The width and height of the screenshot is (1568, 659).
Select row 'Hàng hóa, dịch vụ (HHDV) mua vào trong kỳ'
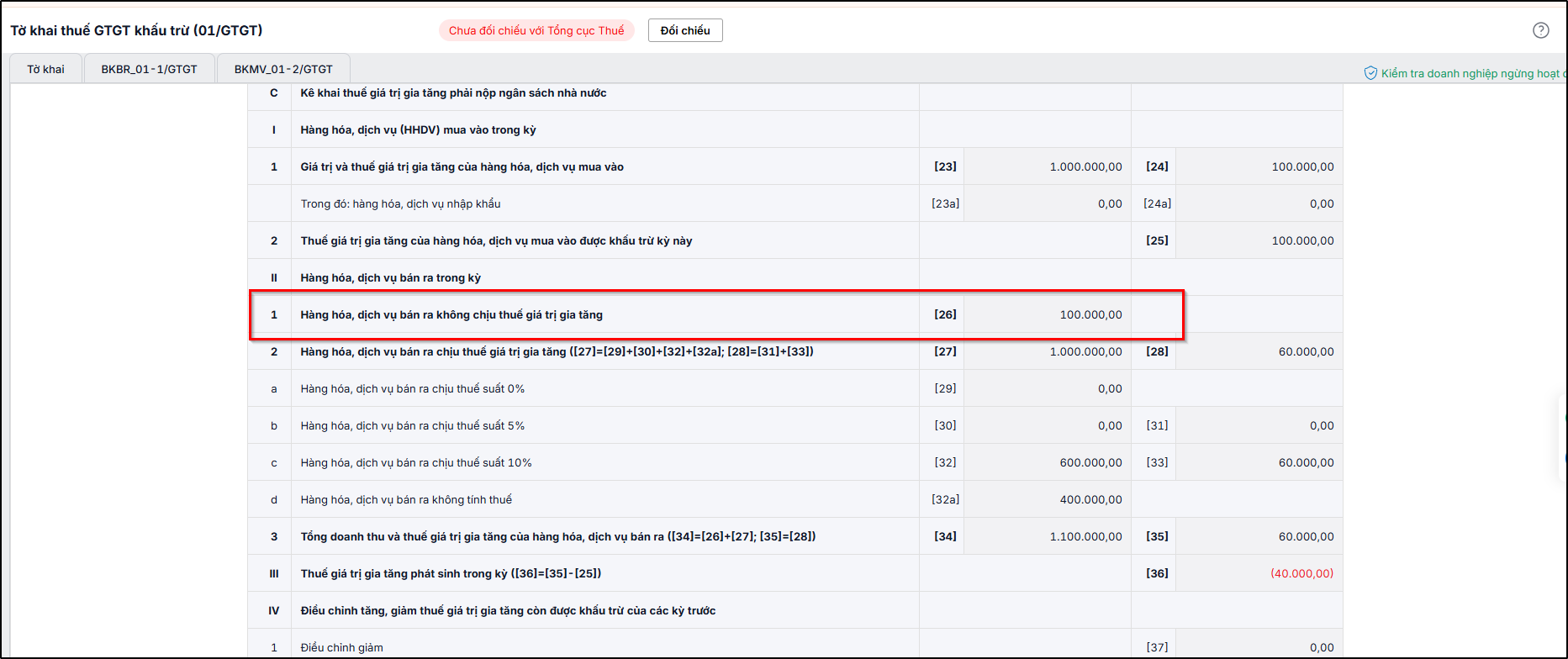(x=795, y=129)
